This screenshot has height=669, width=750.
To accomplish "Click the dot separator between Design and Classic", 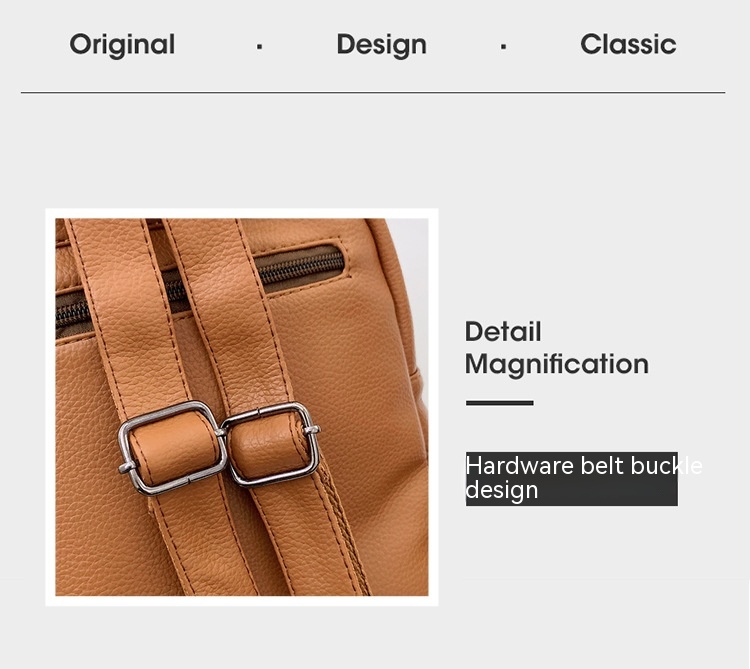I will (x=503, y=46).
